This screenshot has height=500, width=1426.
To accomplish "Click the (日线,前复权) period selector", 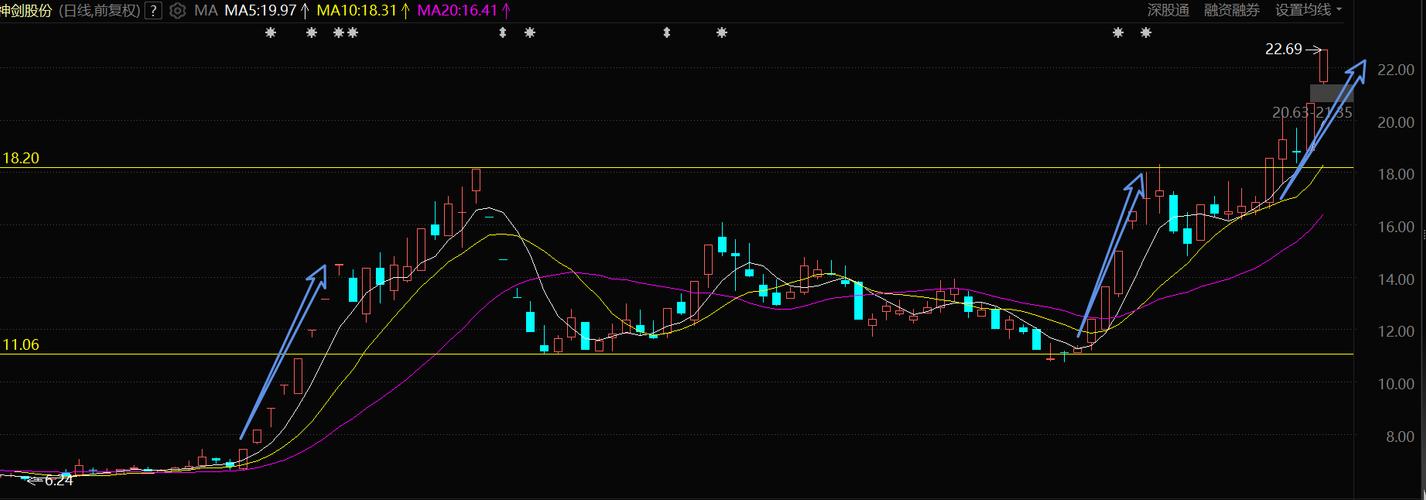I will (x=100, y=11).
